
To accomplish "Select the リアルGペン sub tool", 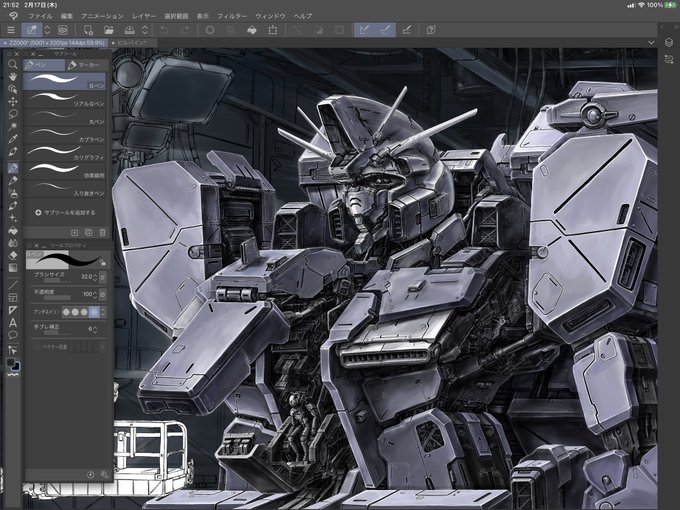I will (65, 99).
